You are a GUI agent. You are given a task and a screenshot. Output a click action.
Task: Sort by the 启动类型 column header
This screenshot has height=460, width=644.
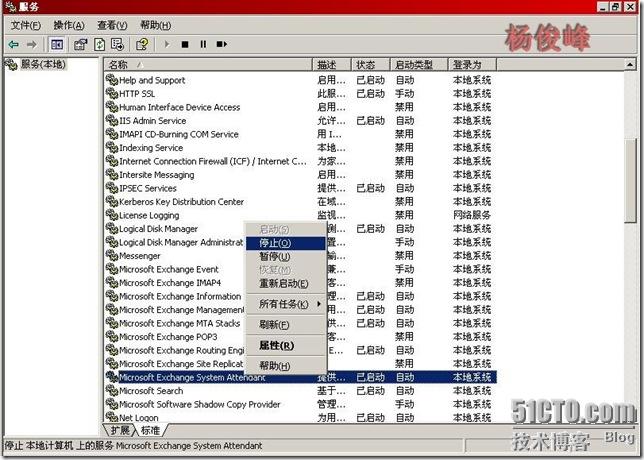tap(419, 64)
